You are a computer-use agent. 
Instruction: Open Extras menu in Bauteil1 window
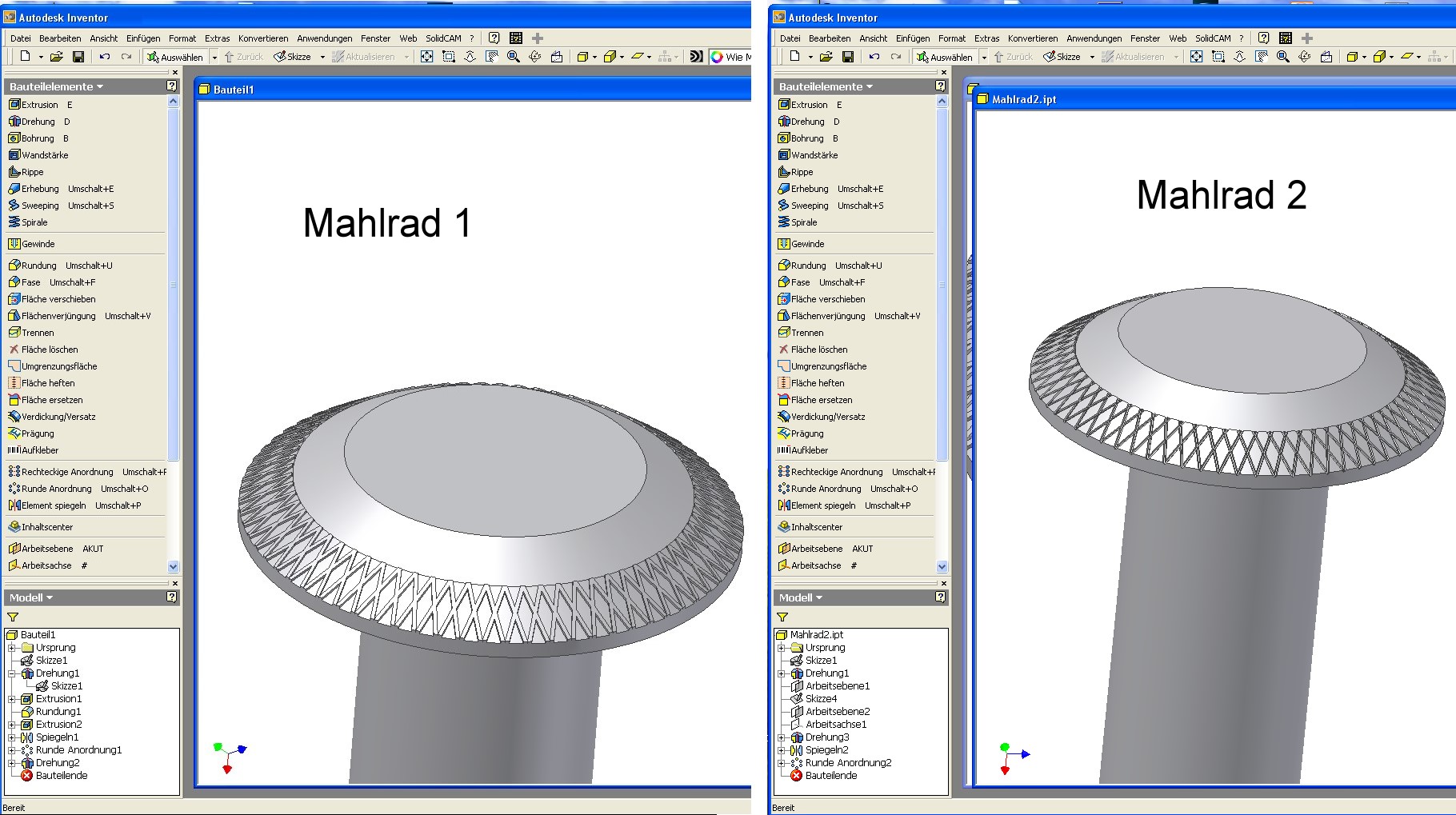pos(218,38)
